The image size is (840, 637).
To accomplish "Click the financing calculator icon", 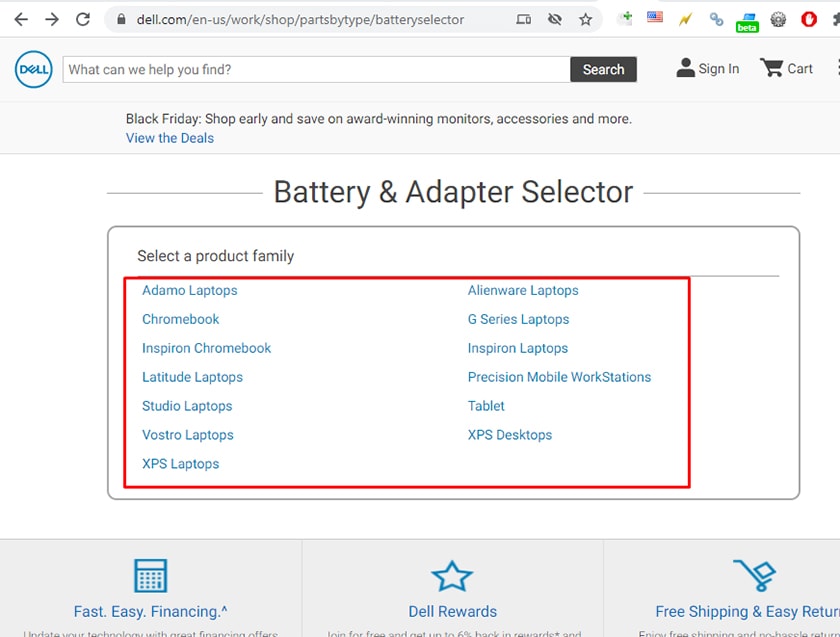I will (150, 576).
